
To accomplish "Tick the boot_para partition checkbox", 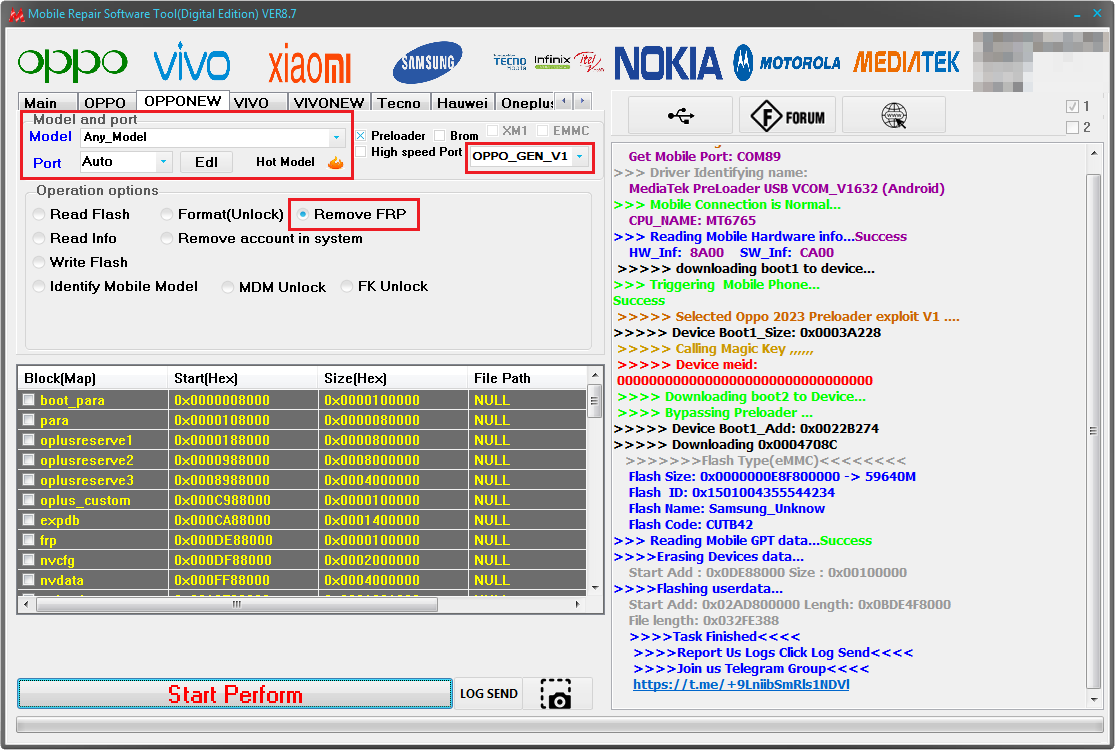I will click(28, 400).
